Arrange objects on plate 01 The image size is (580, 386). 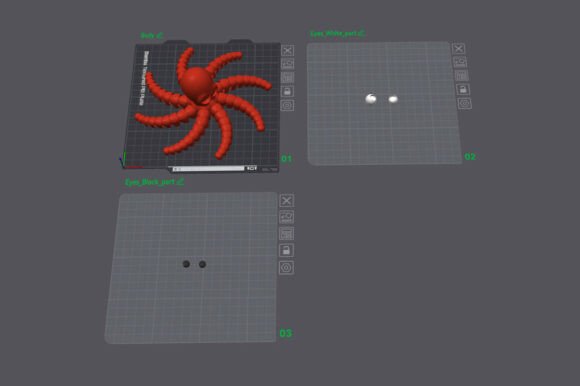pos(288,78)
